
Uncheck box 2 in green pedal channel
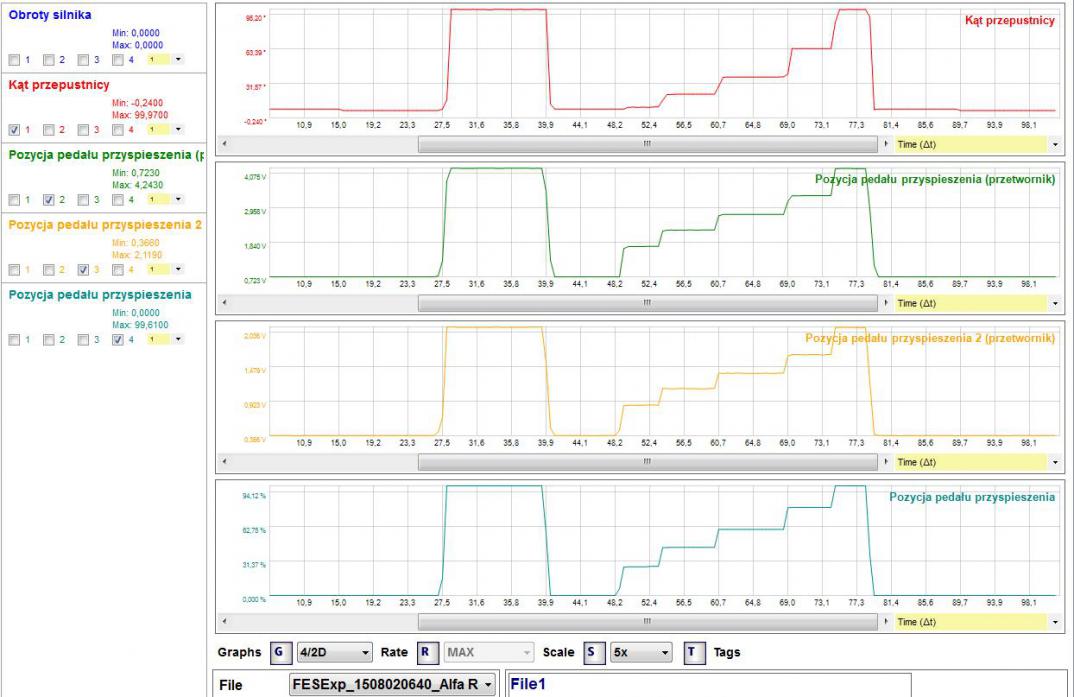tap(49, 200)
